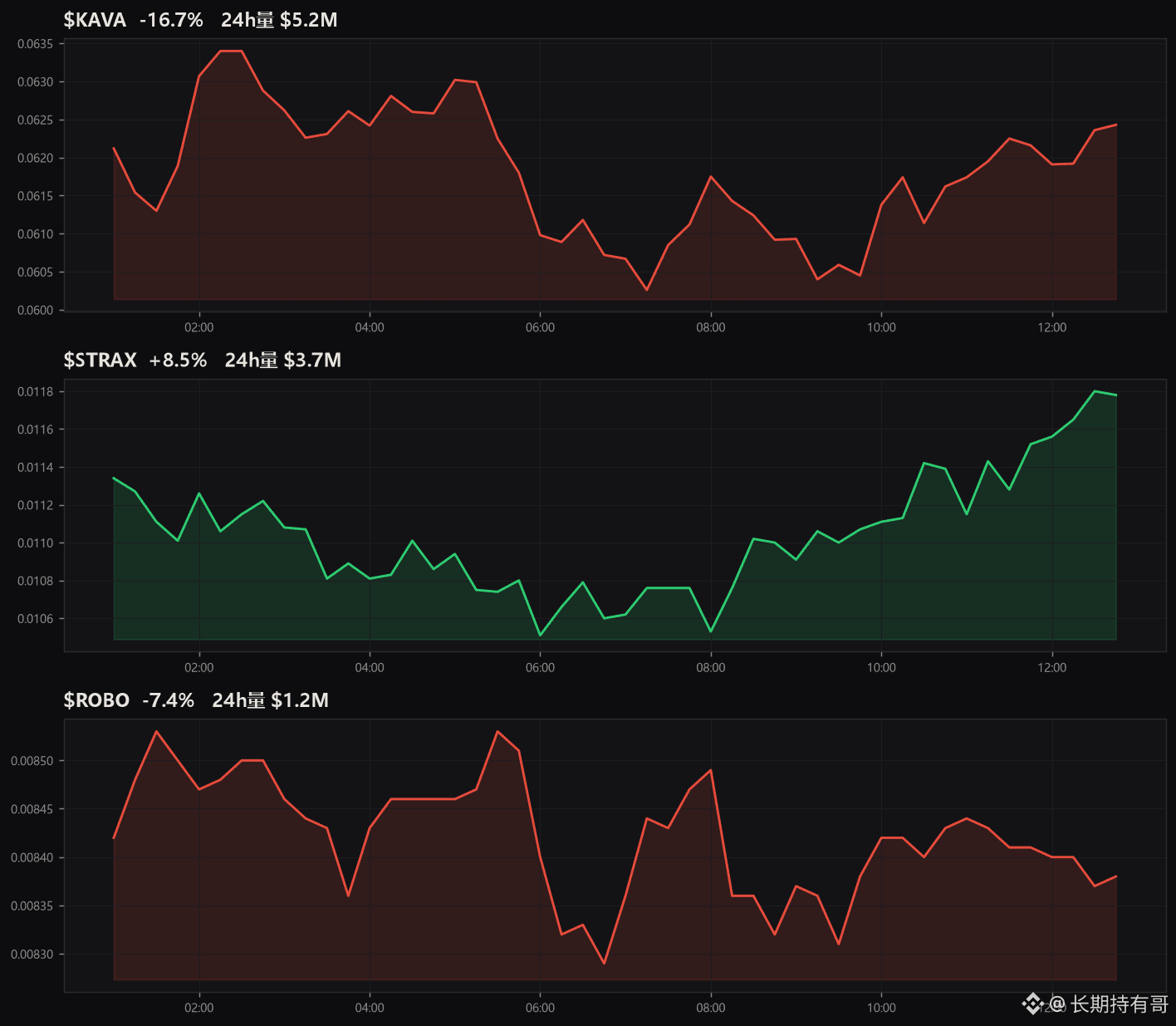Image resolution: width=1176 pixels, height=1026 pixels.
Task: Click the 06:00 tick on KAVA chart
Action: click(x=540, y=327)
